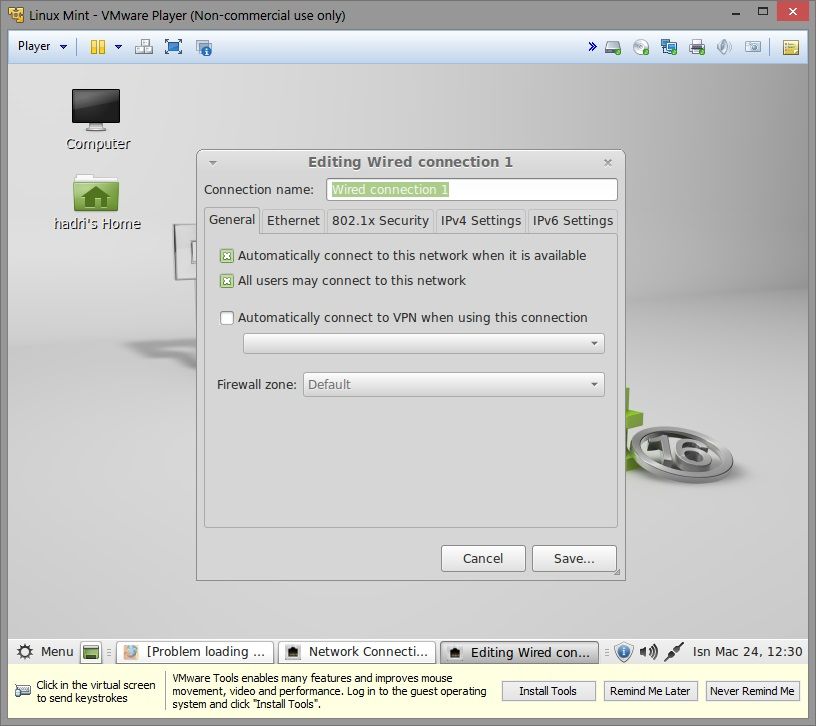
Task: Switch to the General tab
Action: tap(232, 220)
